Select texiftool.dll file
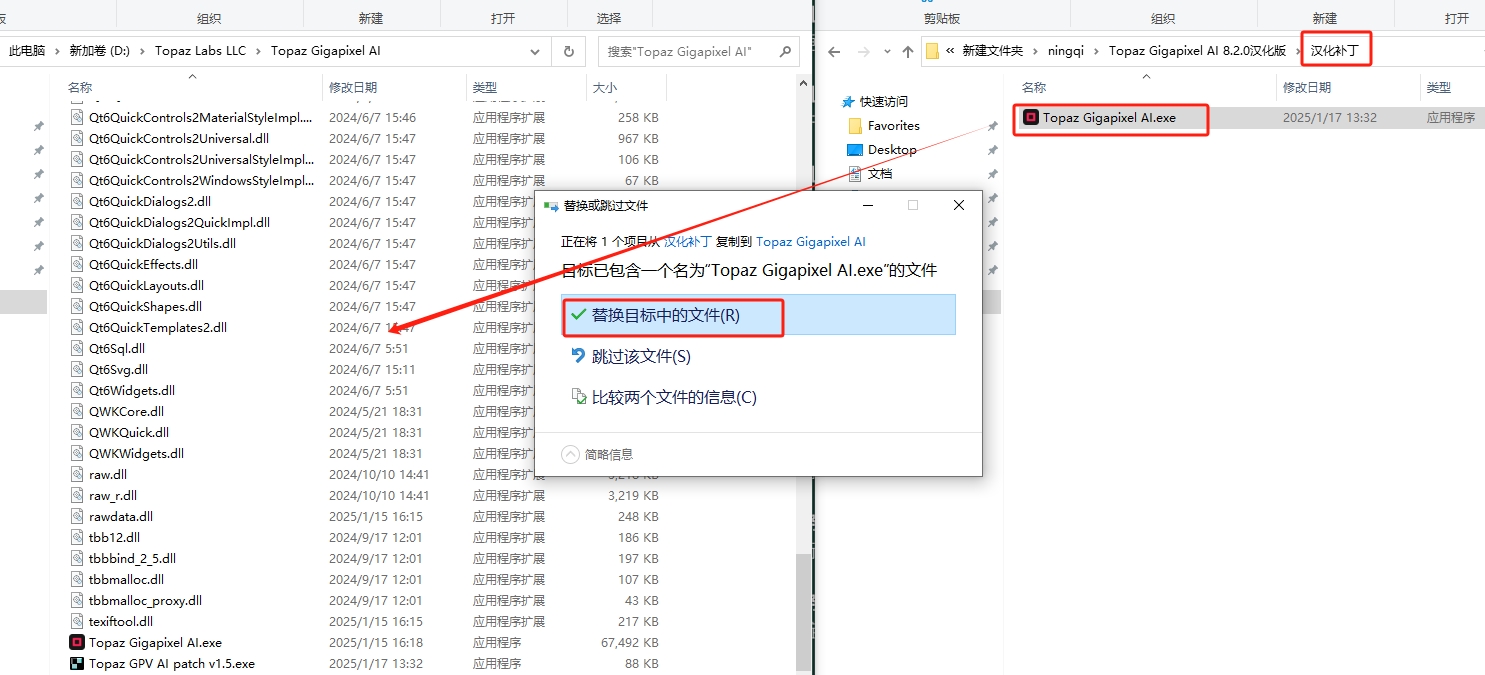This screenshot has width=1485, height=675. tap(120, 622)
